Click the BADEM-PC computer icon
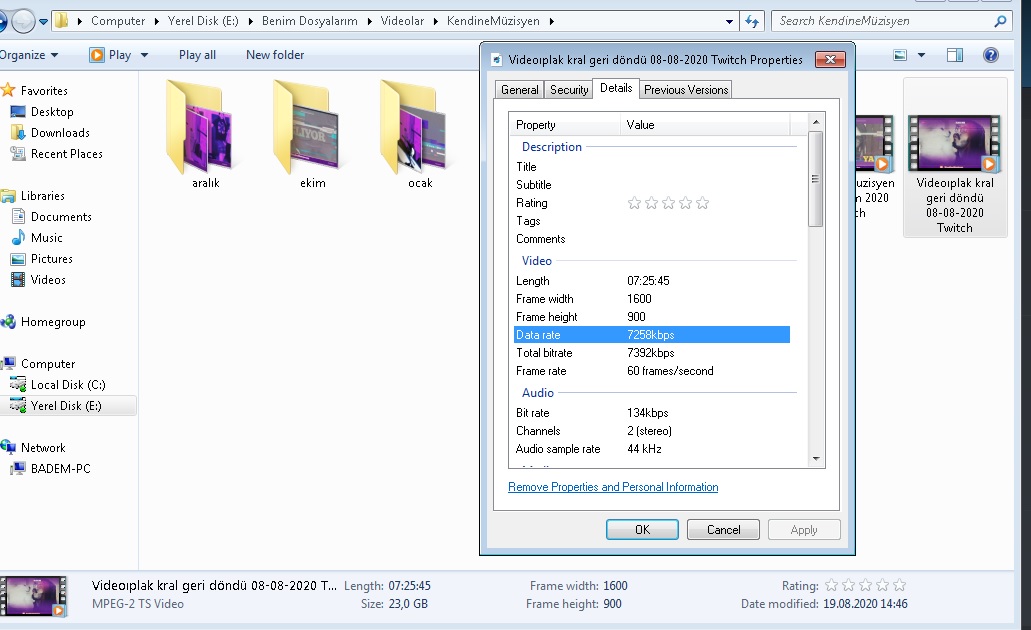 18,469
